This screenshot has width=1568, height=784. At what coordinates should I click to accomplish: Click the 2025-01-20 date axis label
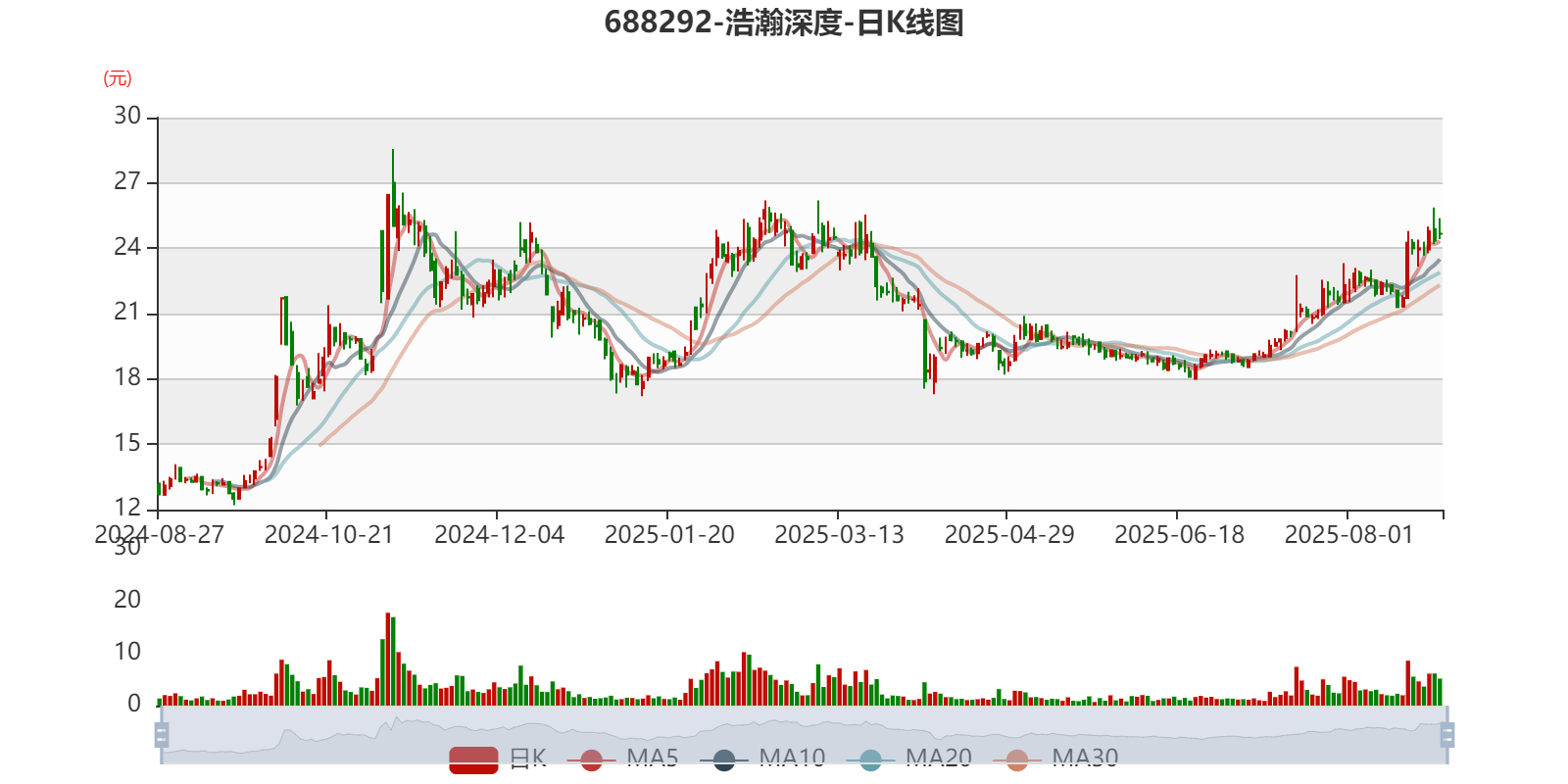click(x=669, y=535)
